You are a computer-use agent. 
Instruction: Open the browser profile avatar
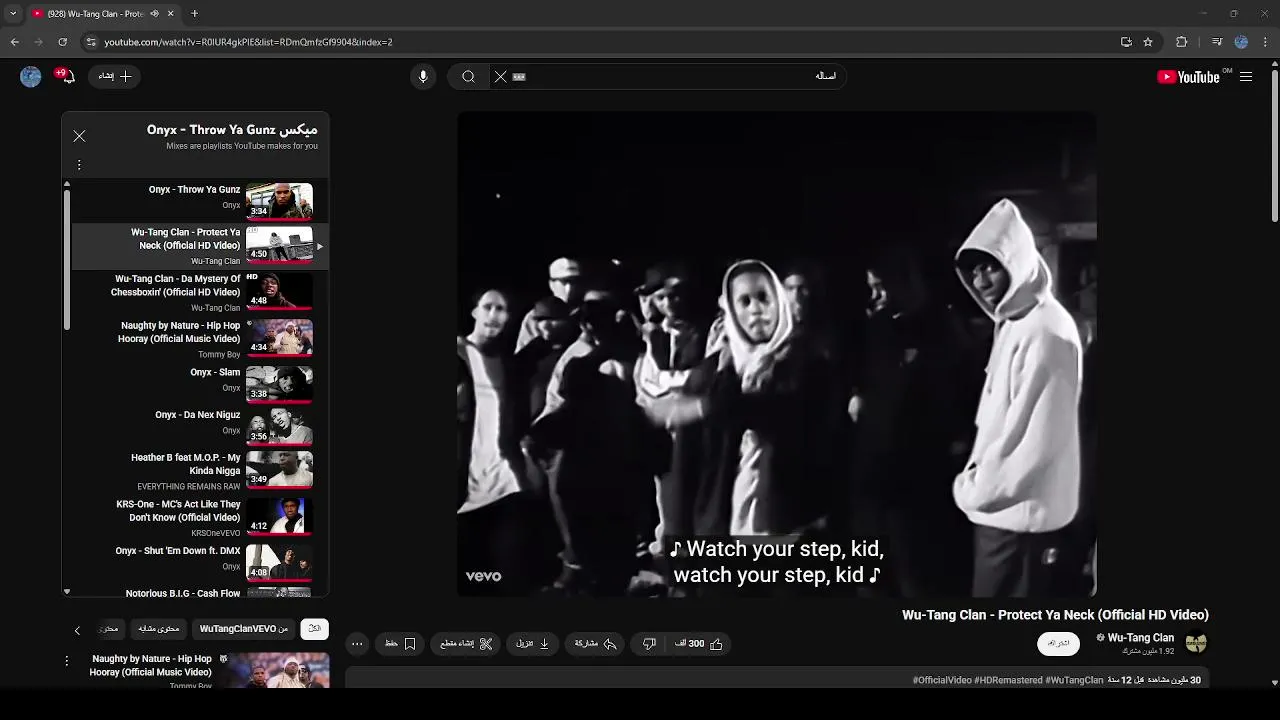(1241, 42)
